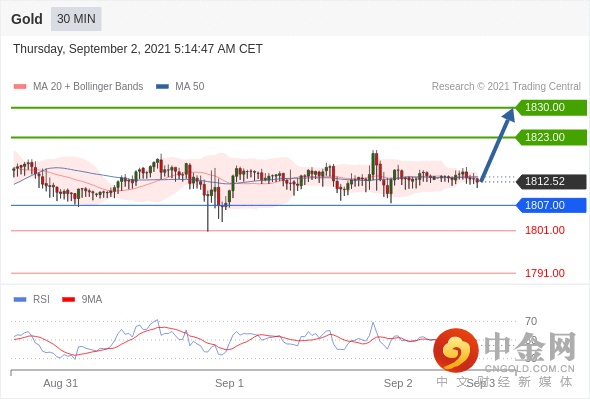This screenshot has width=590, height=400.
Task: Click the blue upward forecast arrow
Action: (x=497, y=145)
